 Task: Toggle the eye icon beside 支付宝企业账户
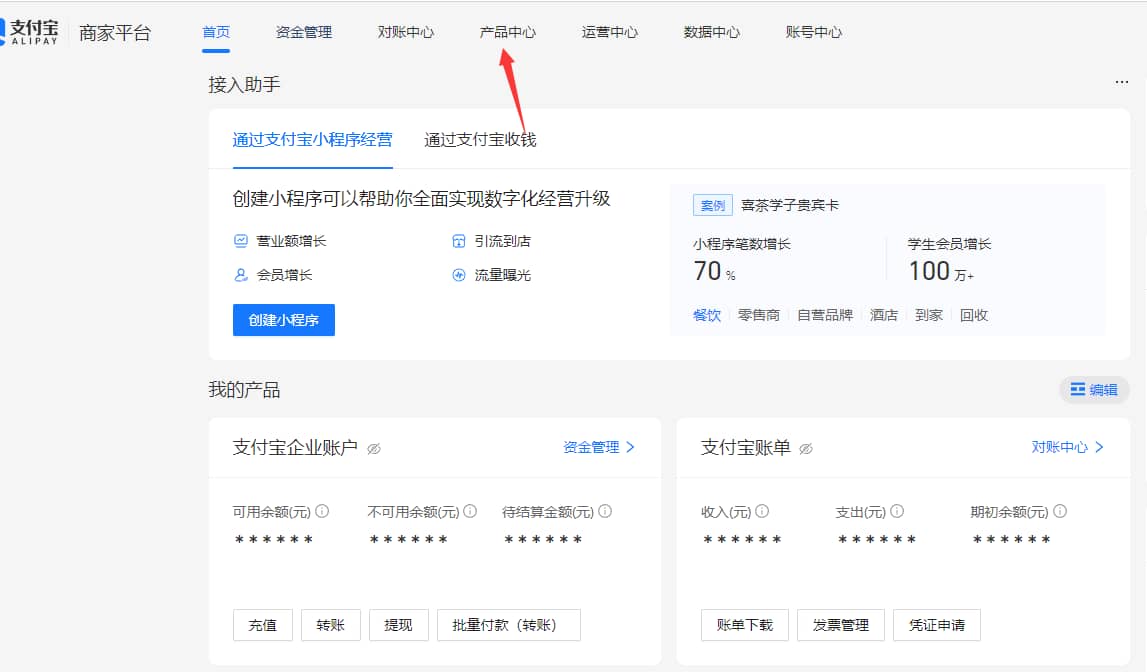click(373, 450)
